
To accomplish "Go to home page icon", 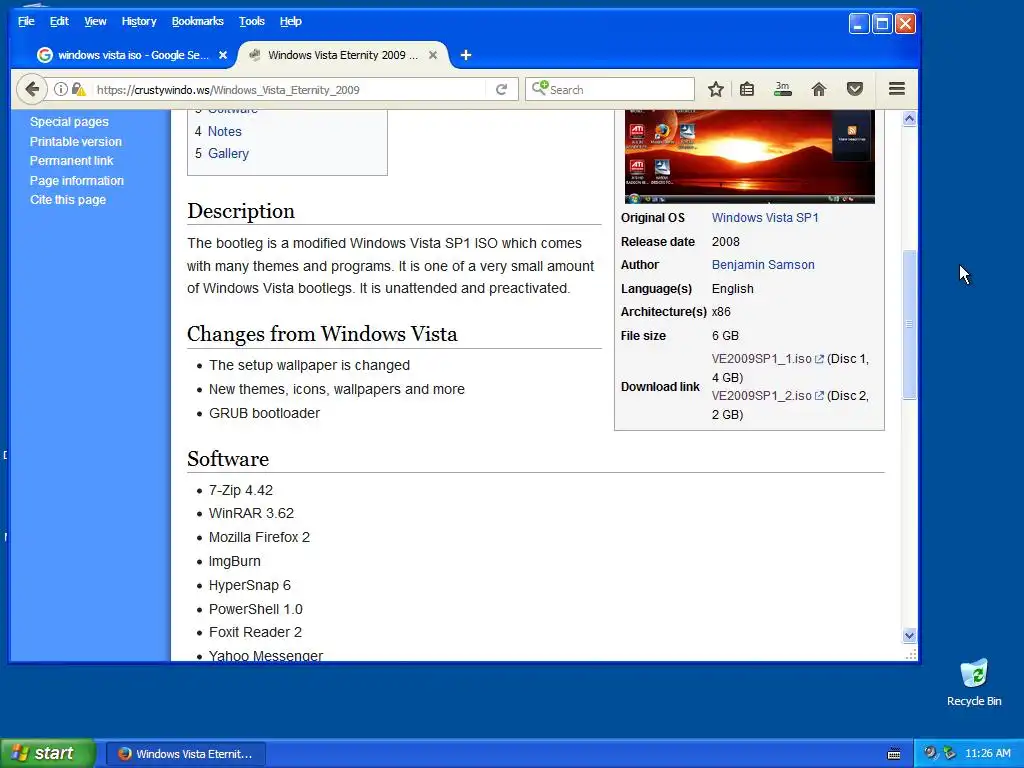I will pos(818,89).
